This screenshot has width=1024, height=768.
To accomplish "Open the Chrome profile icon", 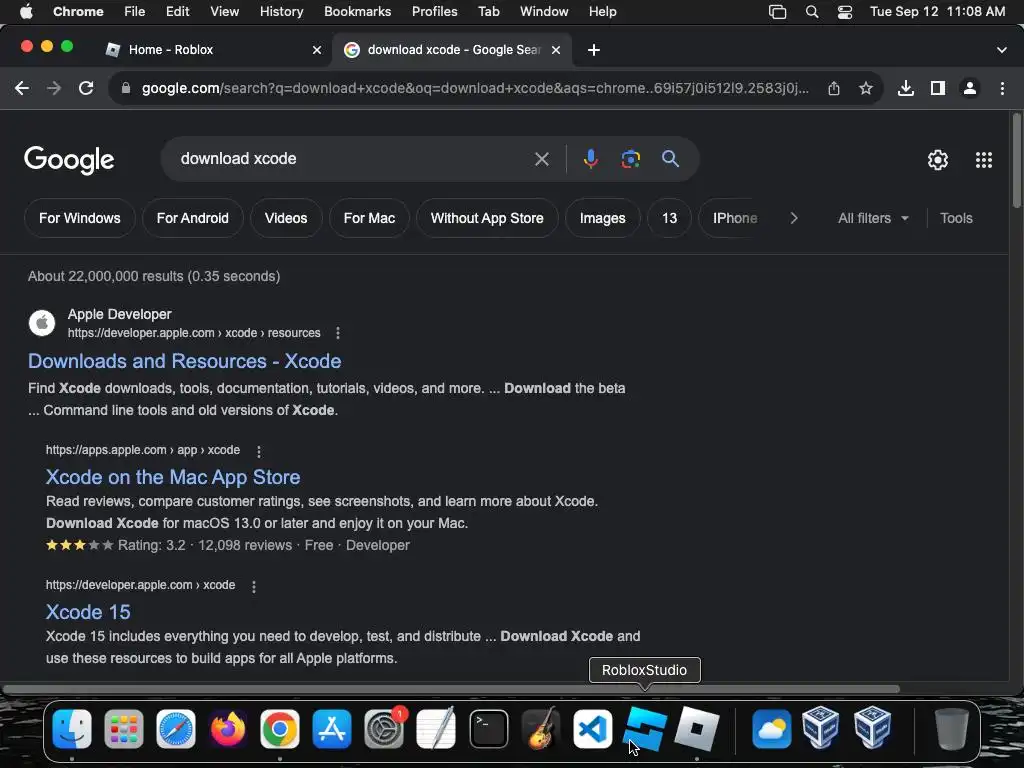I will 970,88.
